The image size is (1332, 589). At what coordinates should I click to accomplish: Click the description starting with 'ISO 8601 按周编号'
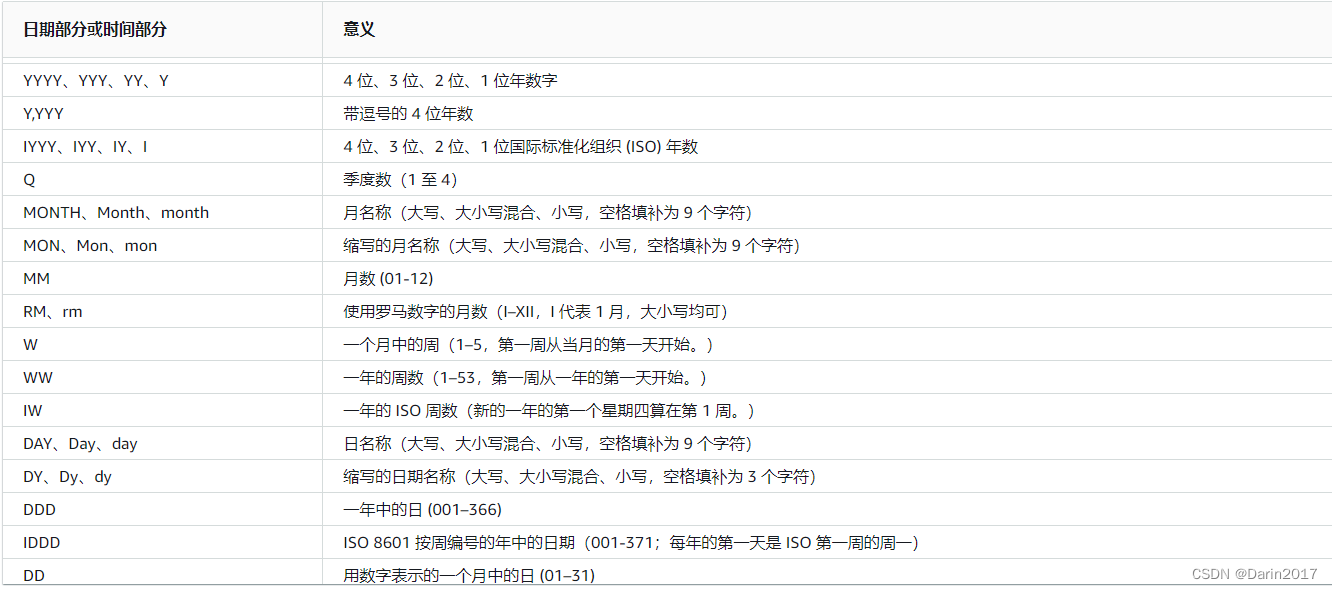[631, 543]
